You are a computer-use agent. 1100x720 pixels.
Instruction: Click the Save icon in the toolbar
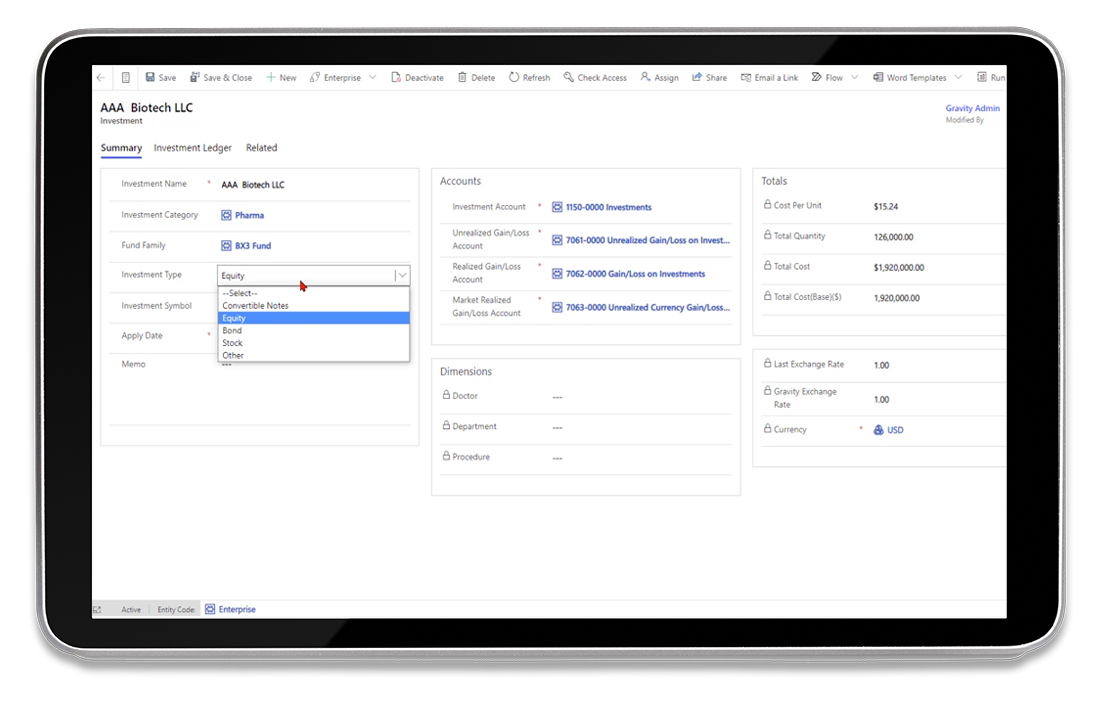click(x=150, y=77)
